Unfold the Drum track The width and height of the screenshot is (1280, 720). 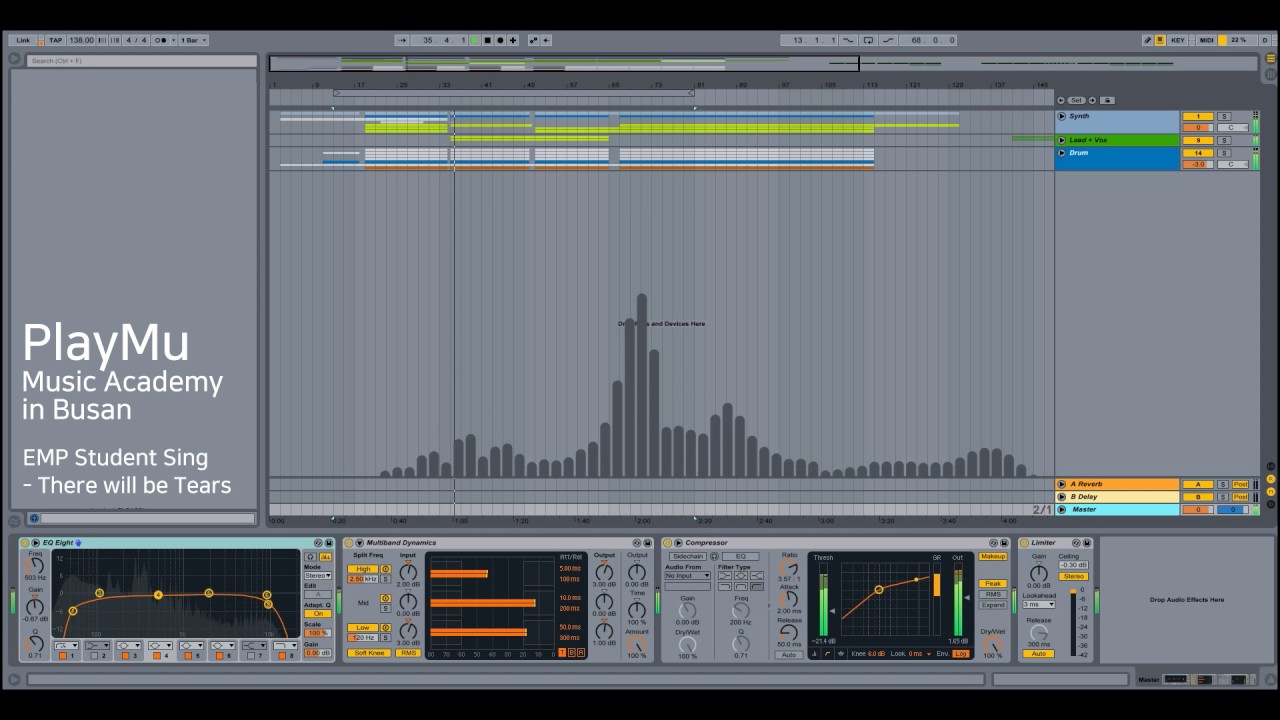[1062, 153]
